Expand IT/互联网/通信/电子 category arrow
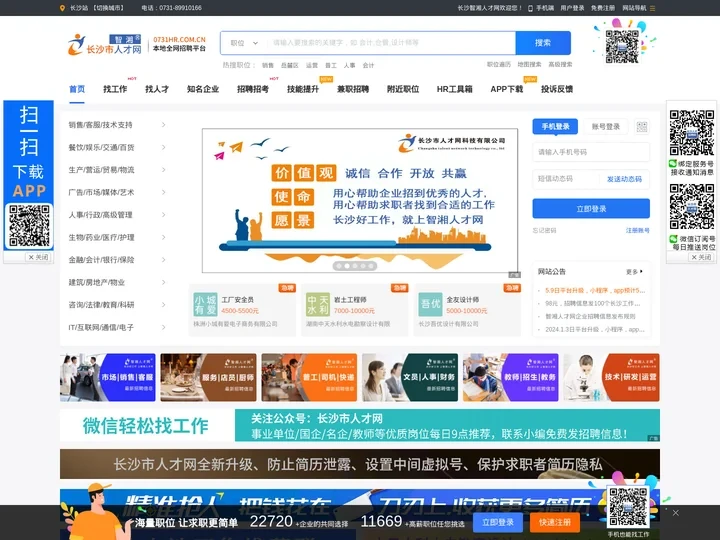 (x=163, y=327)
